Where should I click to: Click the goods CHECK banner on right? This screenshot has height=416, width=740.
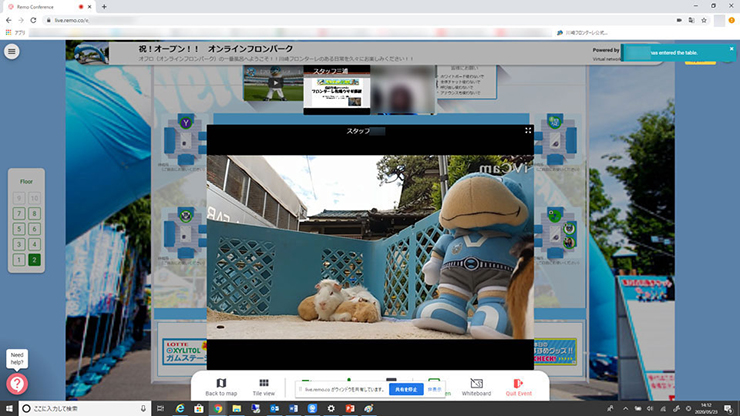555,352
